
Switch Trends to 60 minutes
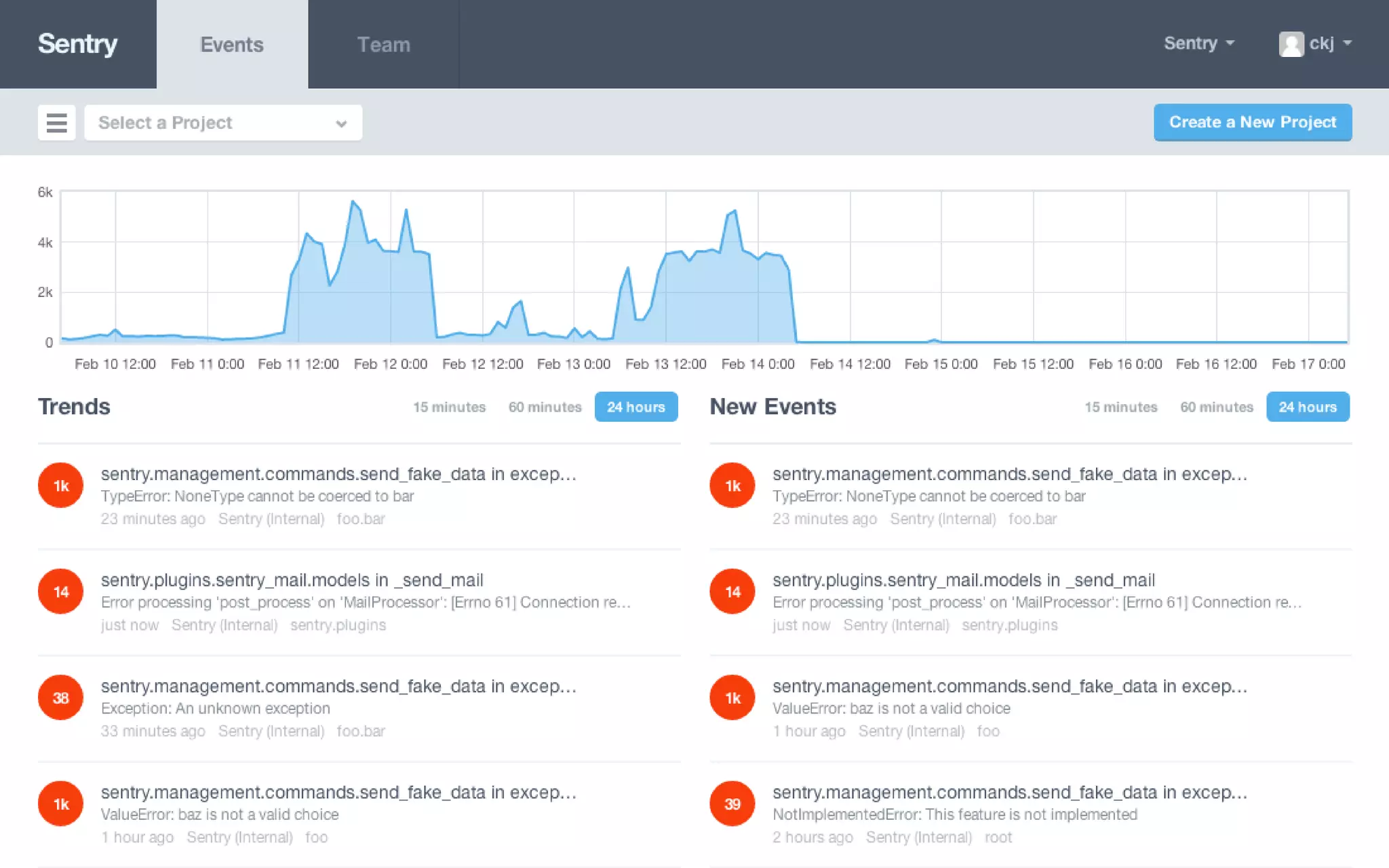coord(545,407)
